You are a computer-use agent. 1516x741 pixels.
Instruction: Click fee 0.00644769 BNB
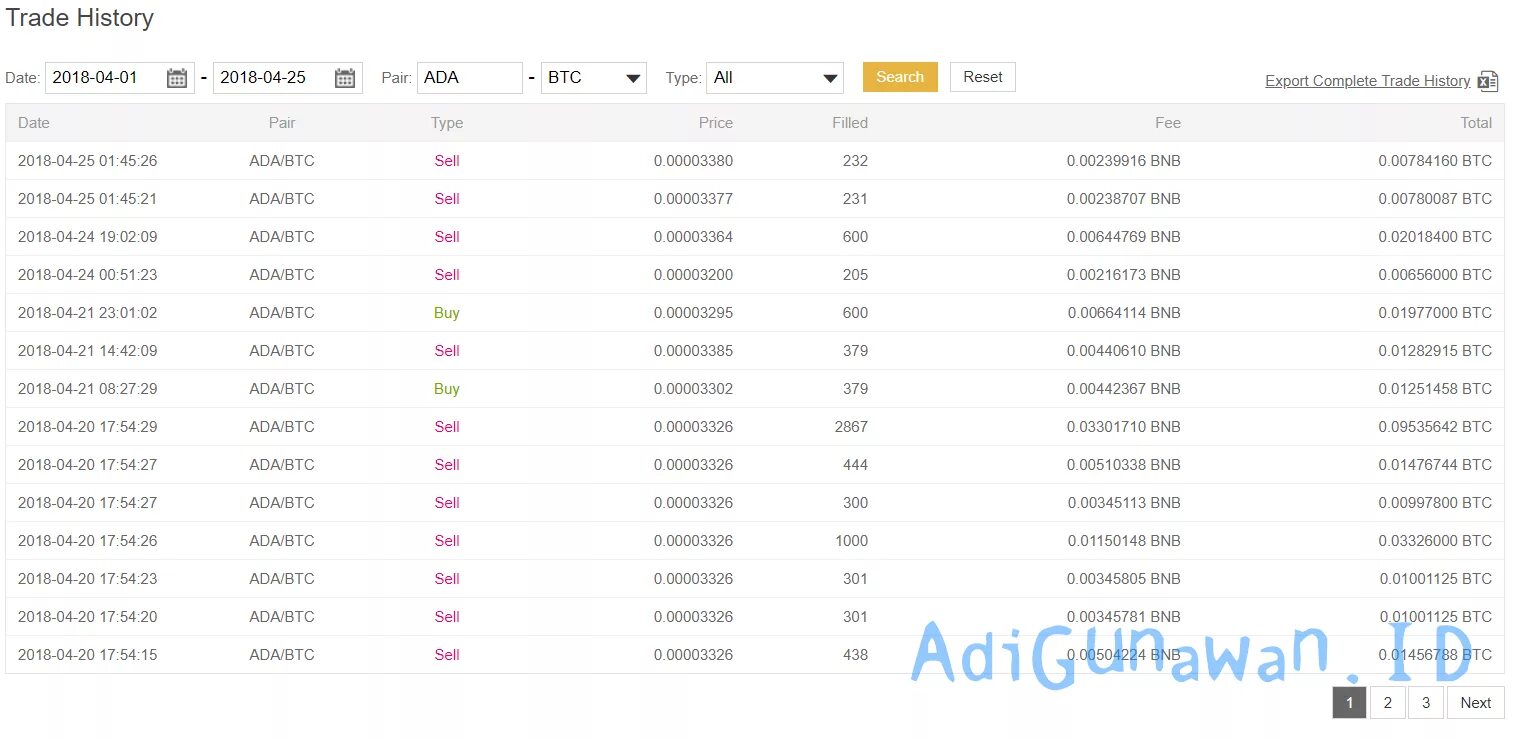1124,237
